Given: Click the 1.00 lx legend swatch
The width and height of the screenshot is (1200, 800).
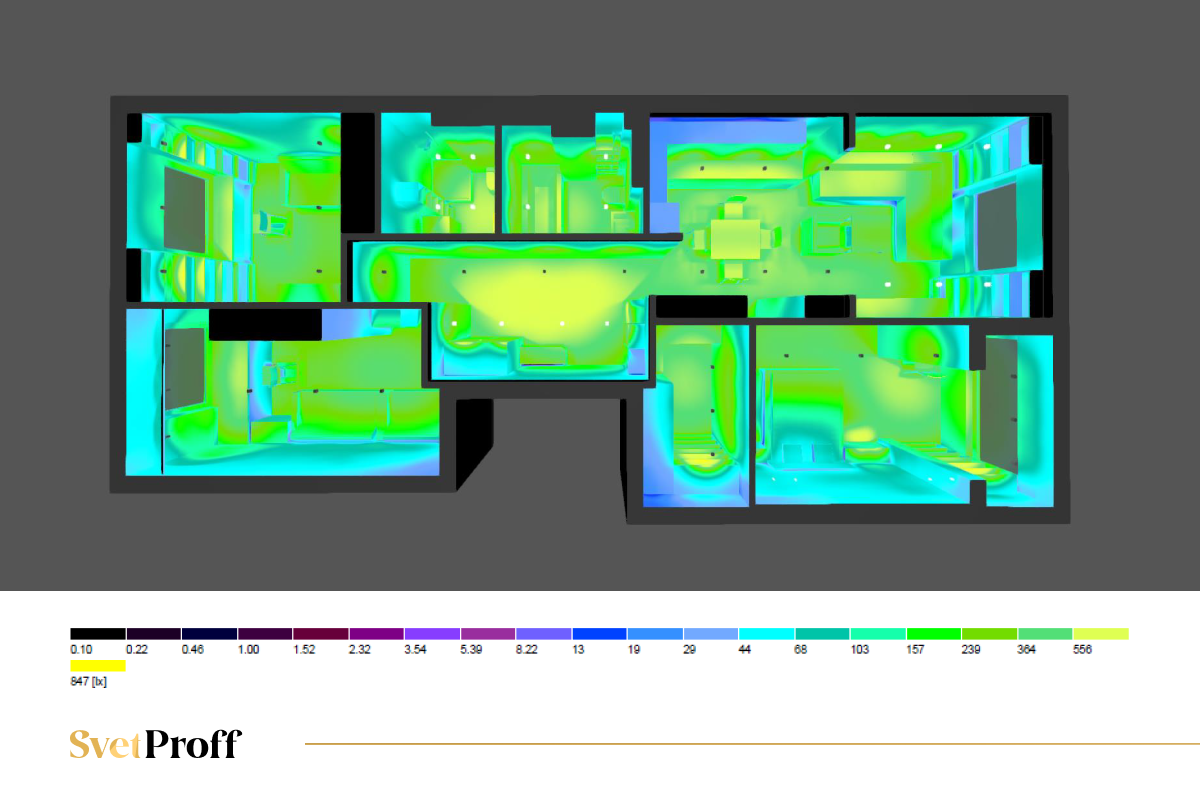Looking at the screenshot, I should pos(265,634).
